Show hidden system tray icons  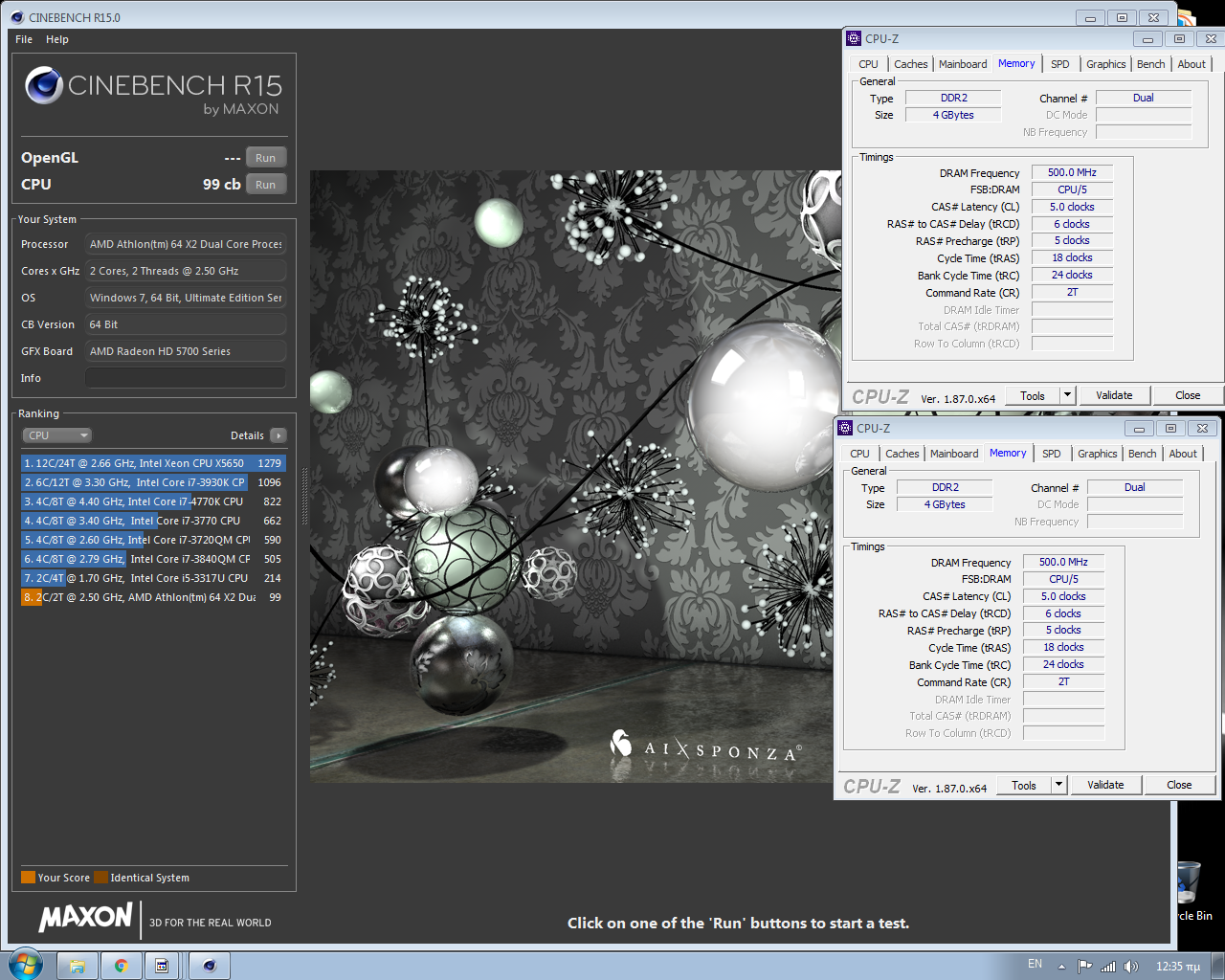pyautogui.click(x=1061, y=967)
